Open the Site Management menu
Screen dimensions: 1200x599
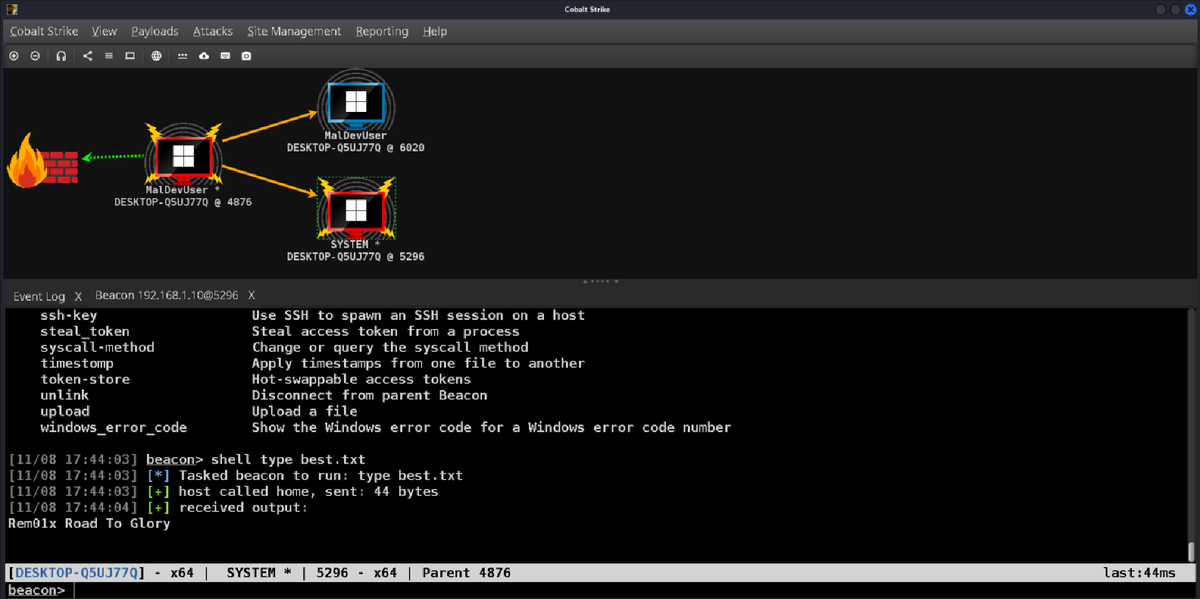294,31
